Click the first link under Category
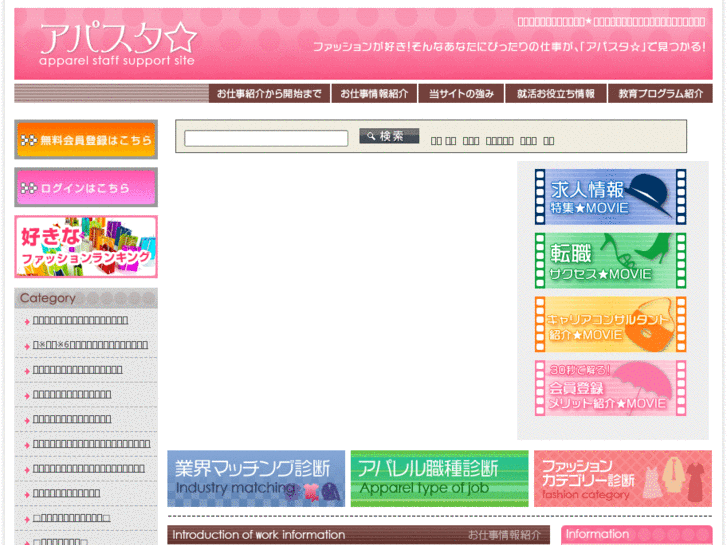Image resolution: width=727 pixels, height=545 pixels. (x=81, y=320)
